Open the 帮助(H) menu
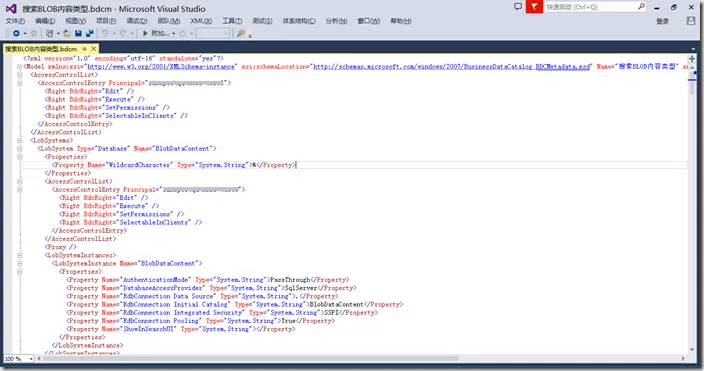Viewport: 704px width, 371px height. coord(400,21)
